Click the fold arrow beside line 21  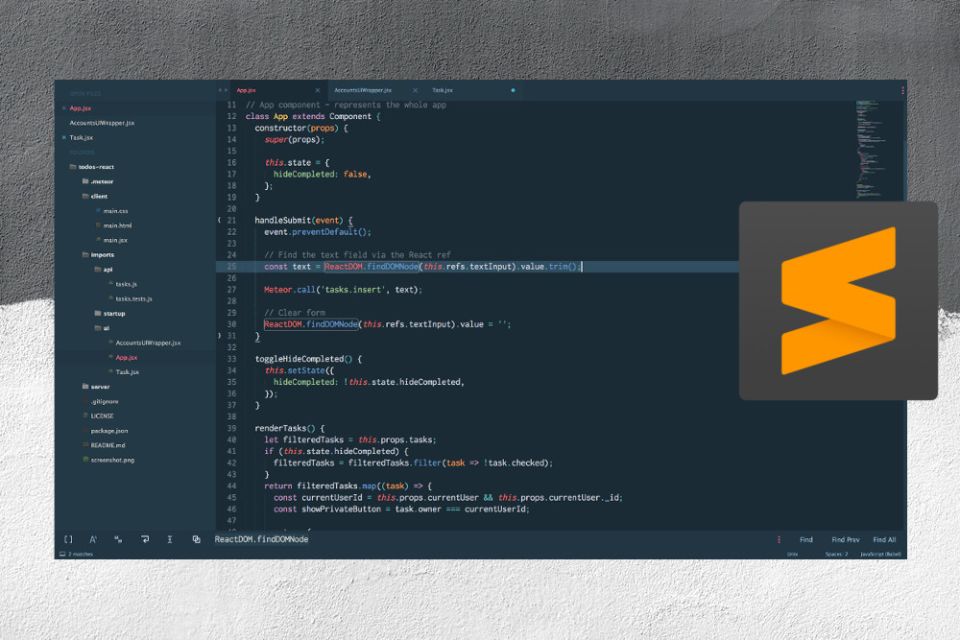tap(219, 220)
